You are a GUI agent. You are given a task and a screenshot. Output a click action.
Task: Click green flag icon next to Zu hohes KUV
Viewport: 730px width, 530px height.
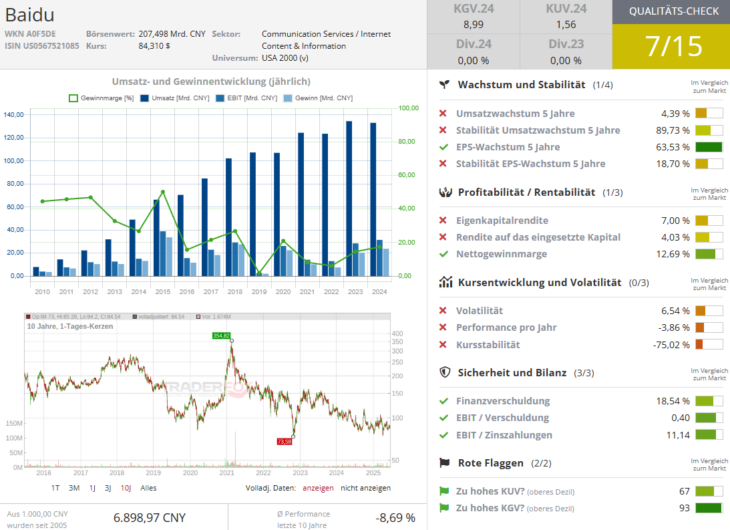pos(444,491)
